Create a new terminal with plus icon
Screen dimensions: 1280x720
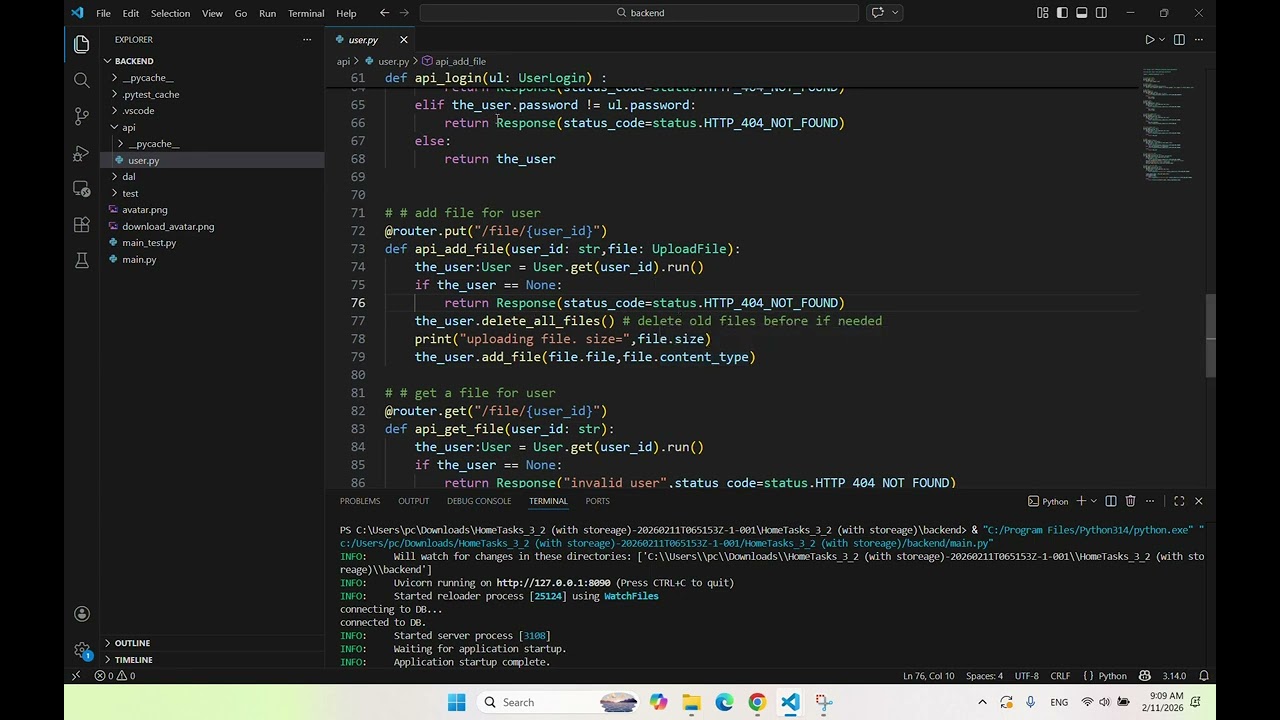1081,501
